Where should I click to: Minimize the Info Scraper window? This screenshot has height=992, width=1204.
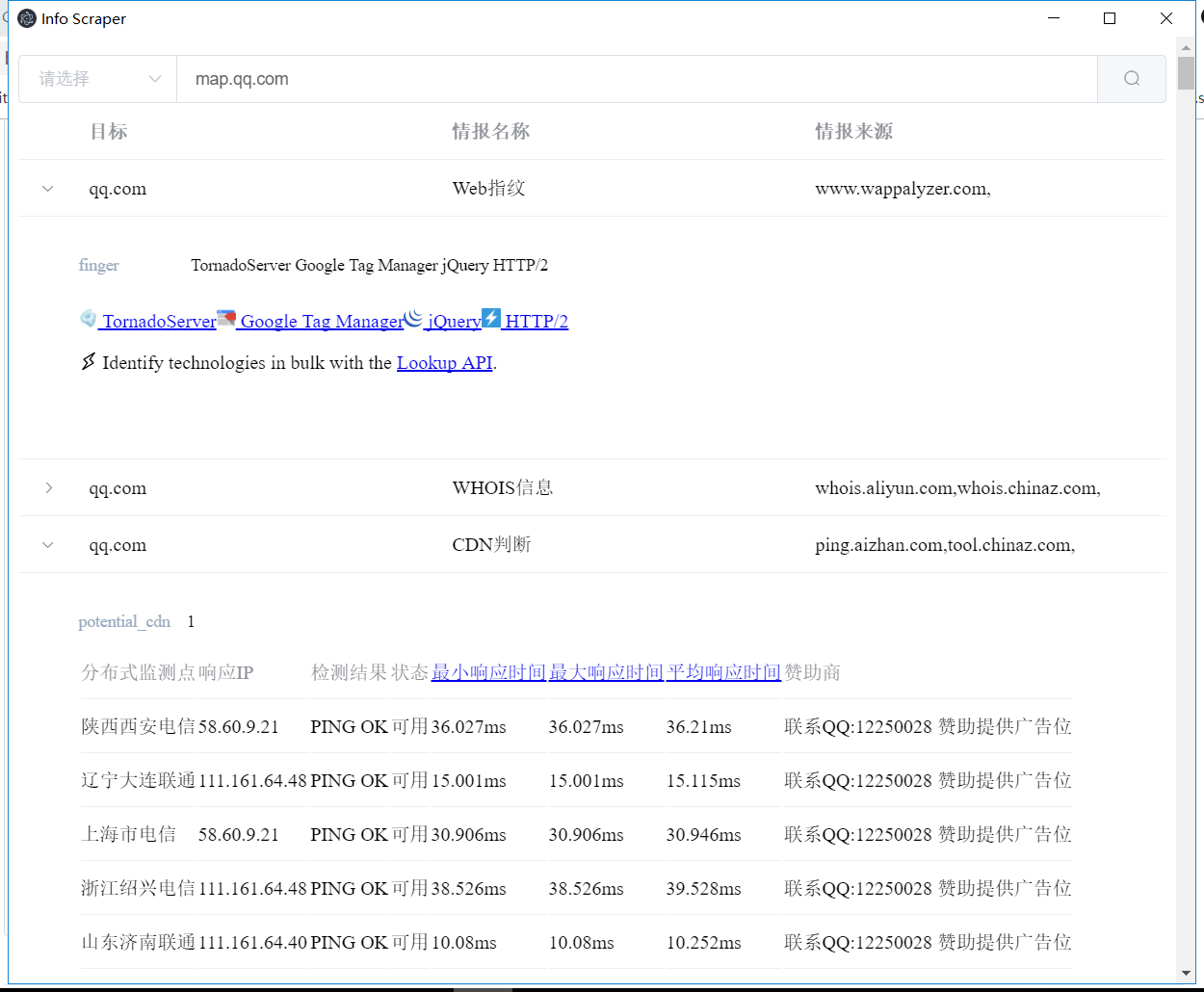(x=1055, y=18)
